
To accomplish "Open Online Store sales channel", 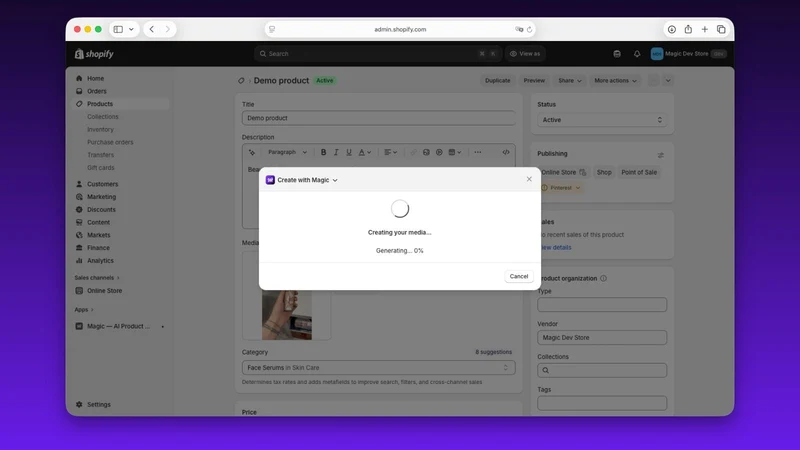I will [x=105, y=291].
